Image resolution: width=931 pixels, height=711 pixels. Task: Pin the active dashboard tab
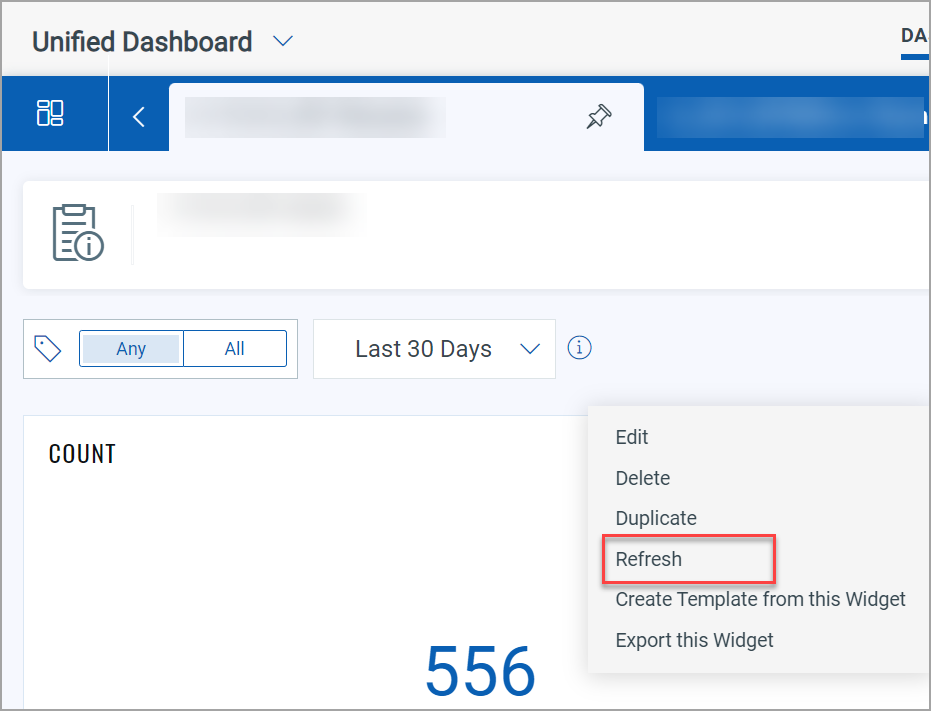coord(598,116)
